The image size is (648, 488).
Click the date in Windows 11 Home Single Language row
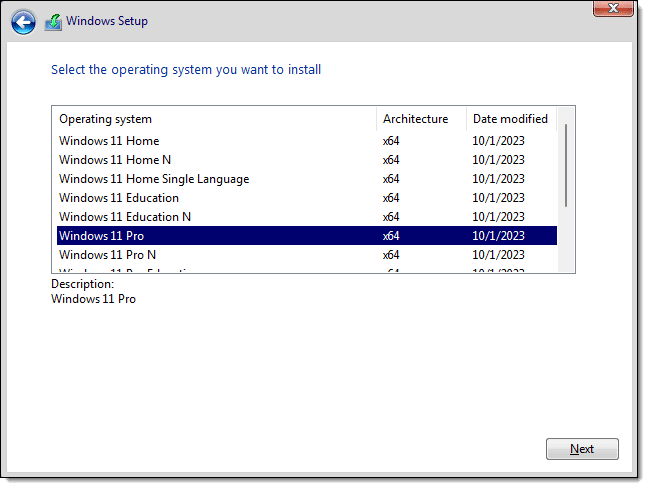(498, 179)
